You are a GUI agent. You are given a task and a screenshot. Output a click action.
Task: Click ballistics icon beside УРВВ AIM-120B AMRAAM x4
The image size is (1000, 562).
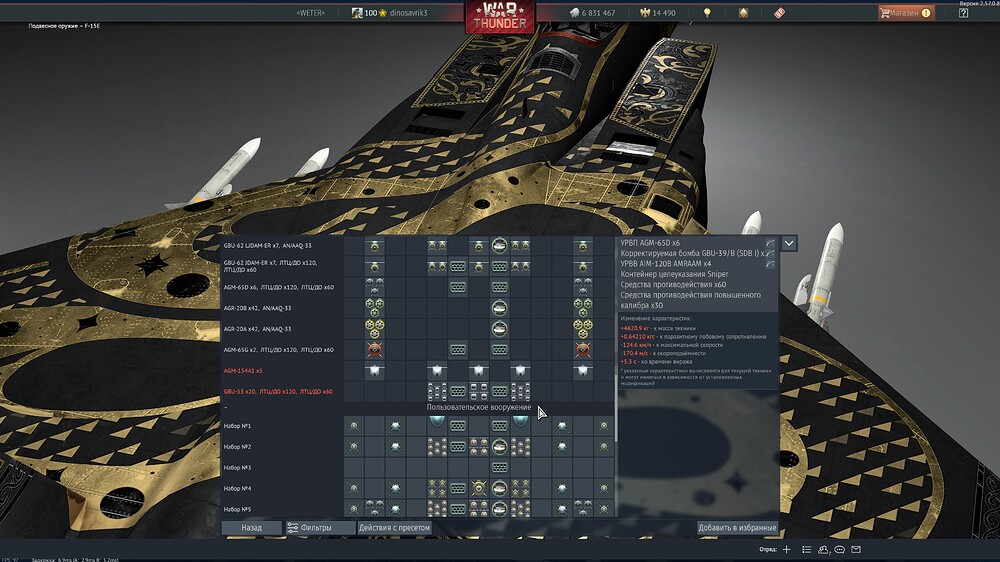point(770,263)
